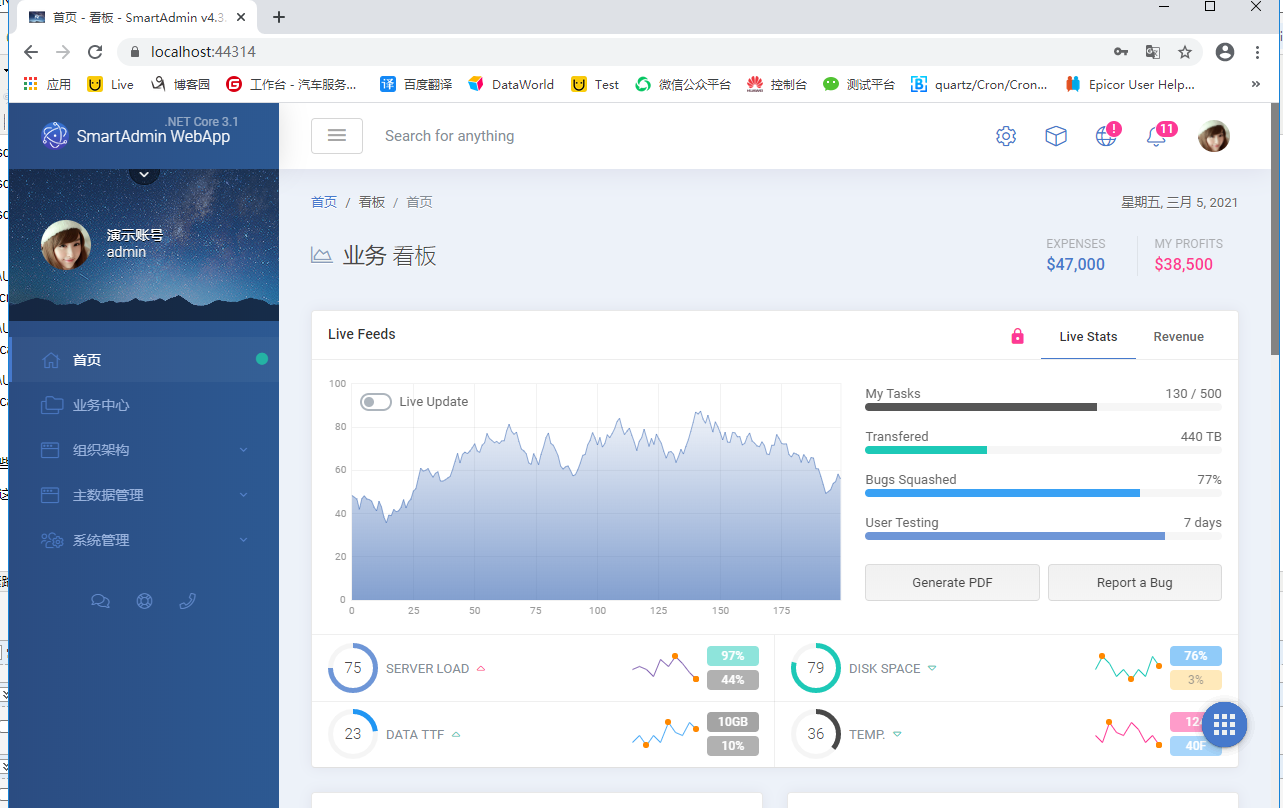Click the Report a Bug button
This screenshot has width=1283, height=808.
click(x=1134, y=582)
